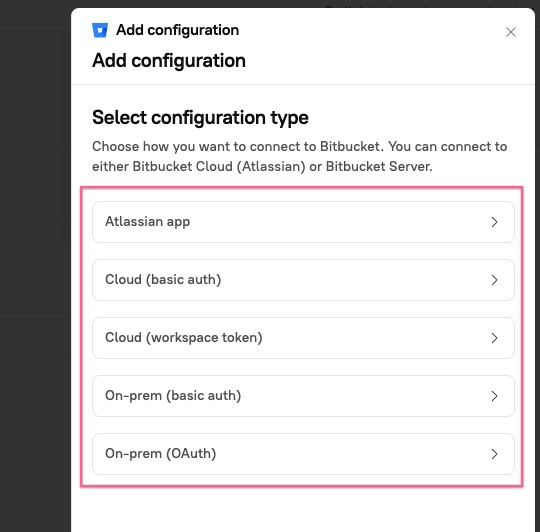The height and width of the screenshot is (532, 540).
Task: Click the chevron arrow beside Atlassian app
Action: (495, 222)
